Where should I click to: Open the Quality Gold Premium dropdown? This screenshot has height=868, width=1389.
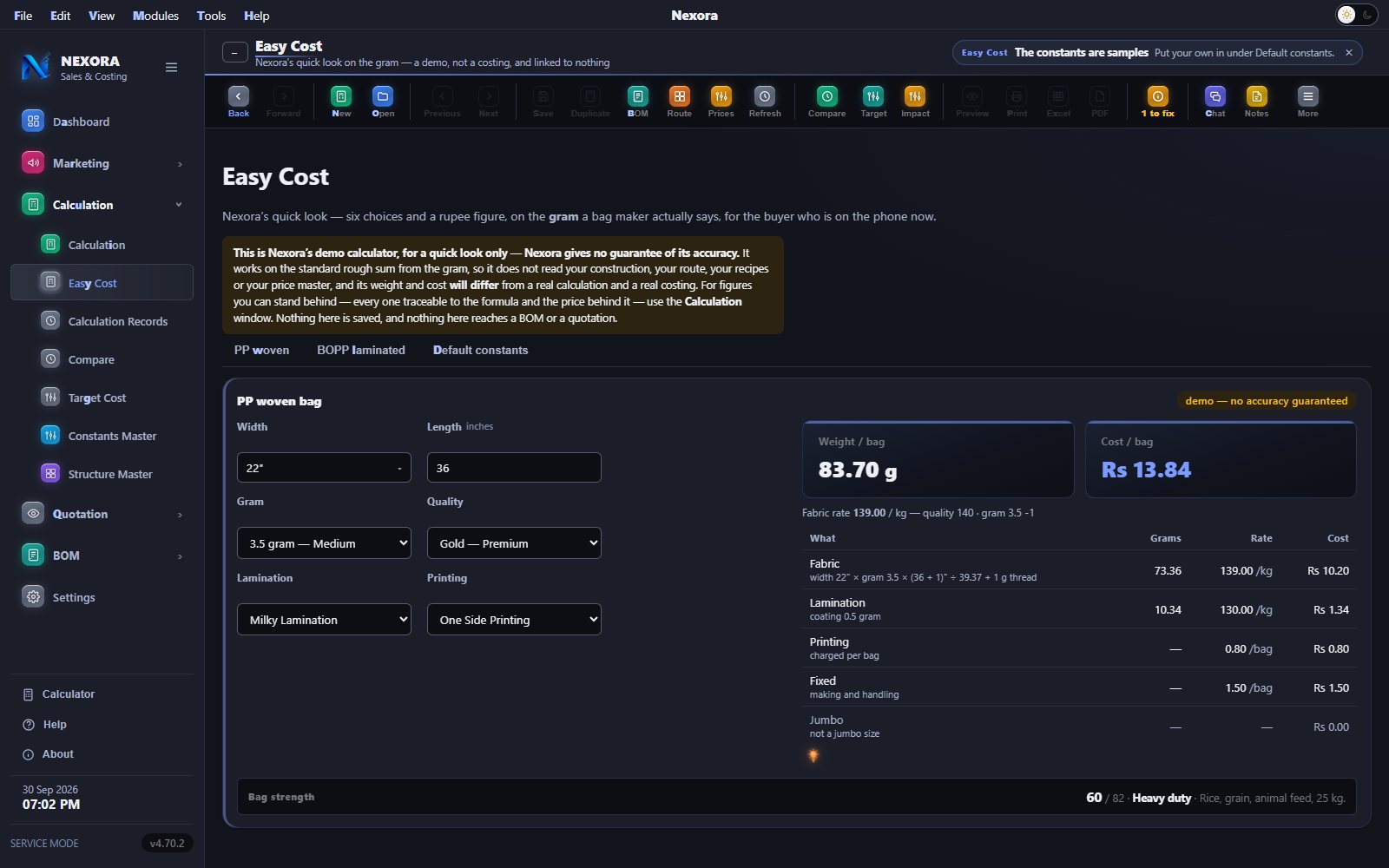click(x=514, y=543)
